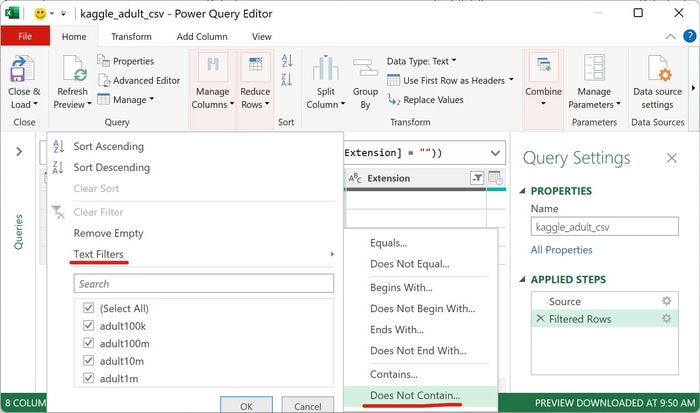Click the Manage Parameters icon
This screenshot has height=413, width=700.
[594, 68]
